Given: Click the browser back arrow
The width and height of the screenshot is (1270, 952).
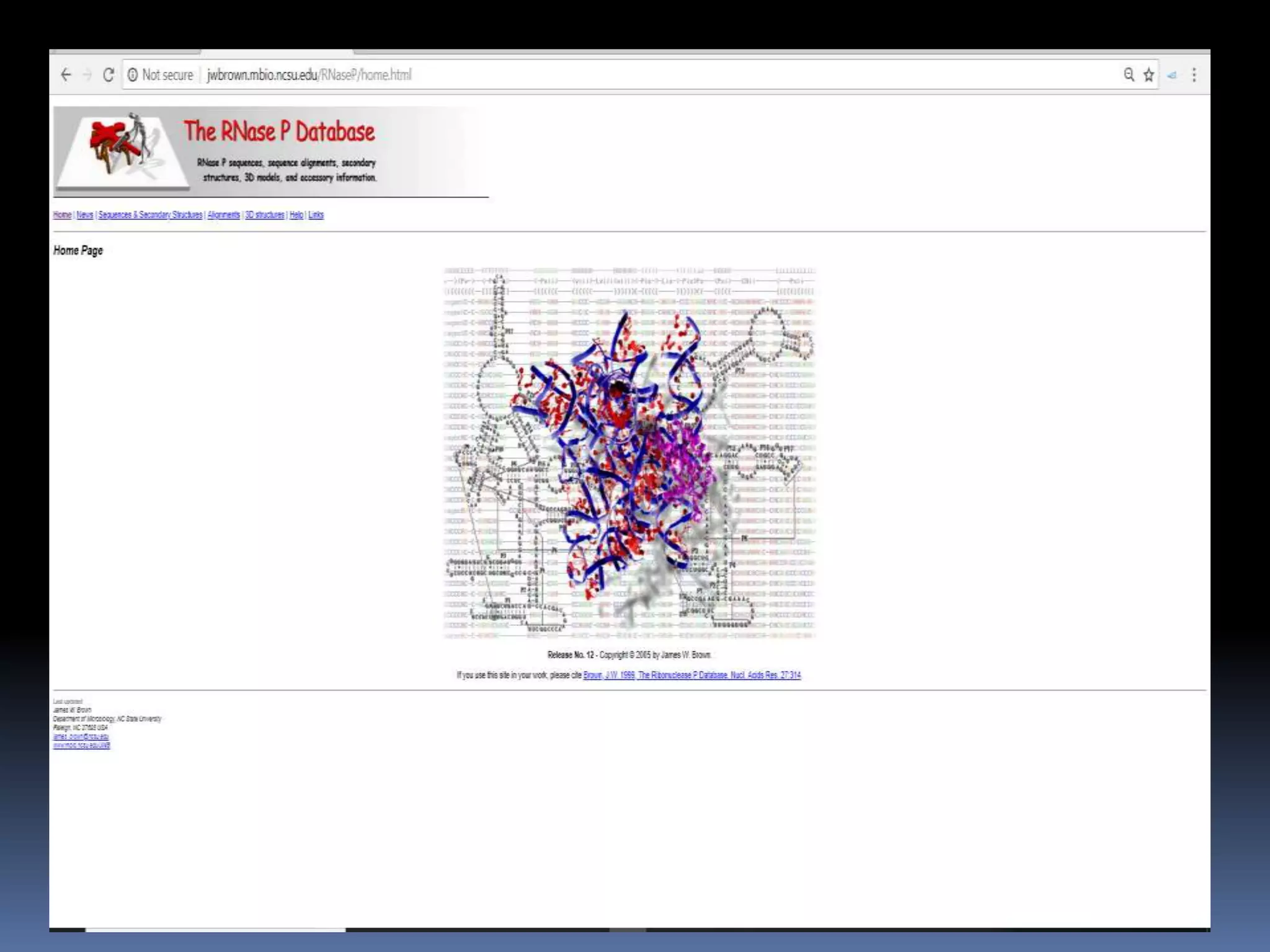Looking at the screenshot, I should [x=66, y=75].
